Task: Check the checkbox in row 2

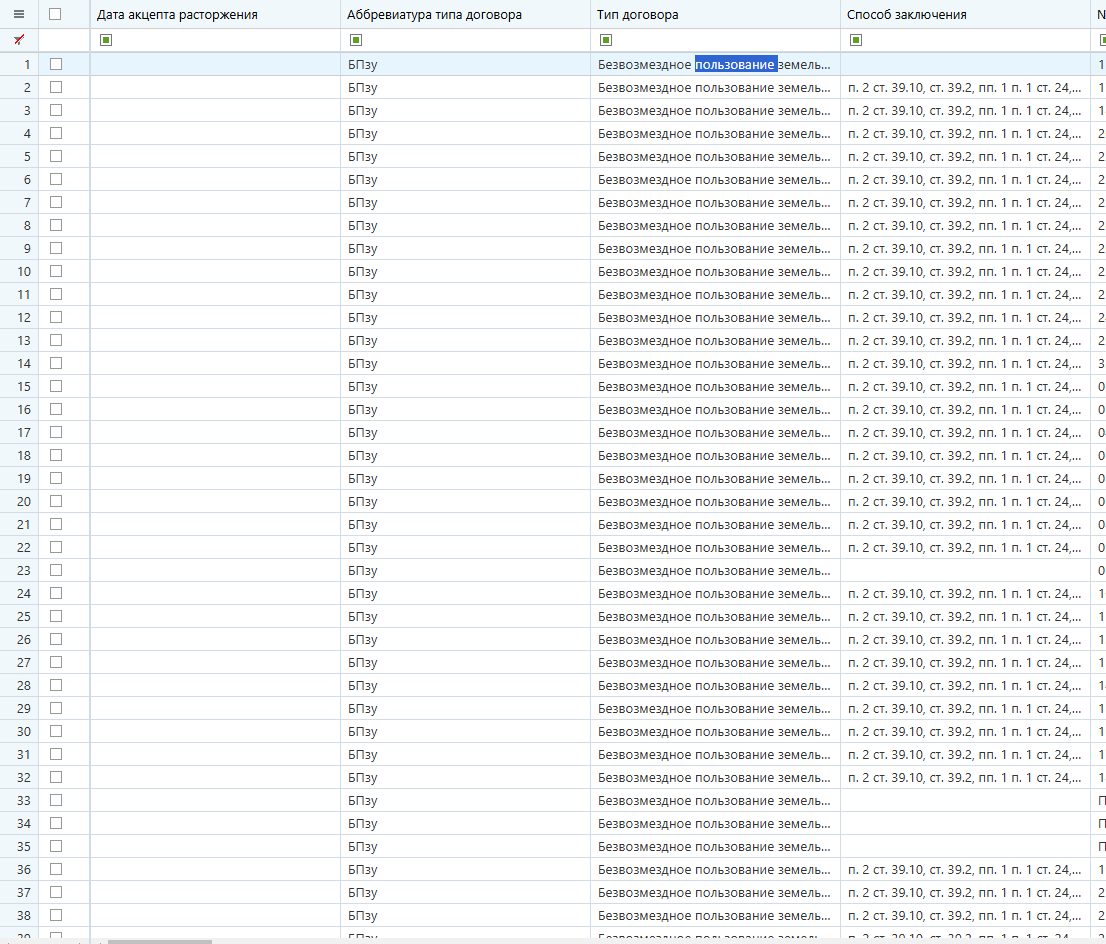Action: click(56, 87)
